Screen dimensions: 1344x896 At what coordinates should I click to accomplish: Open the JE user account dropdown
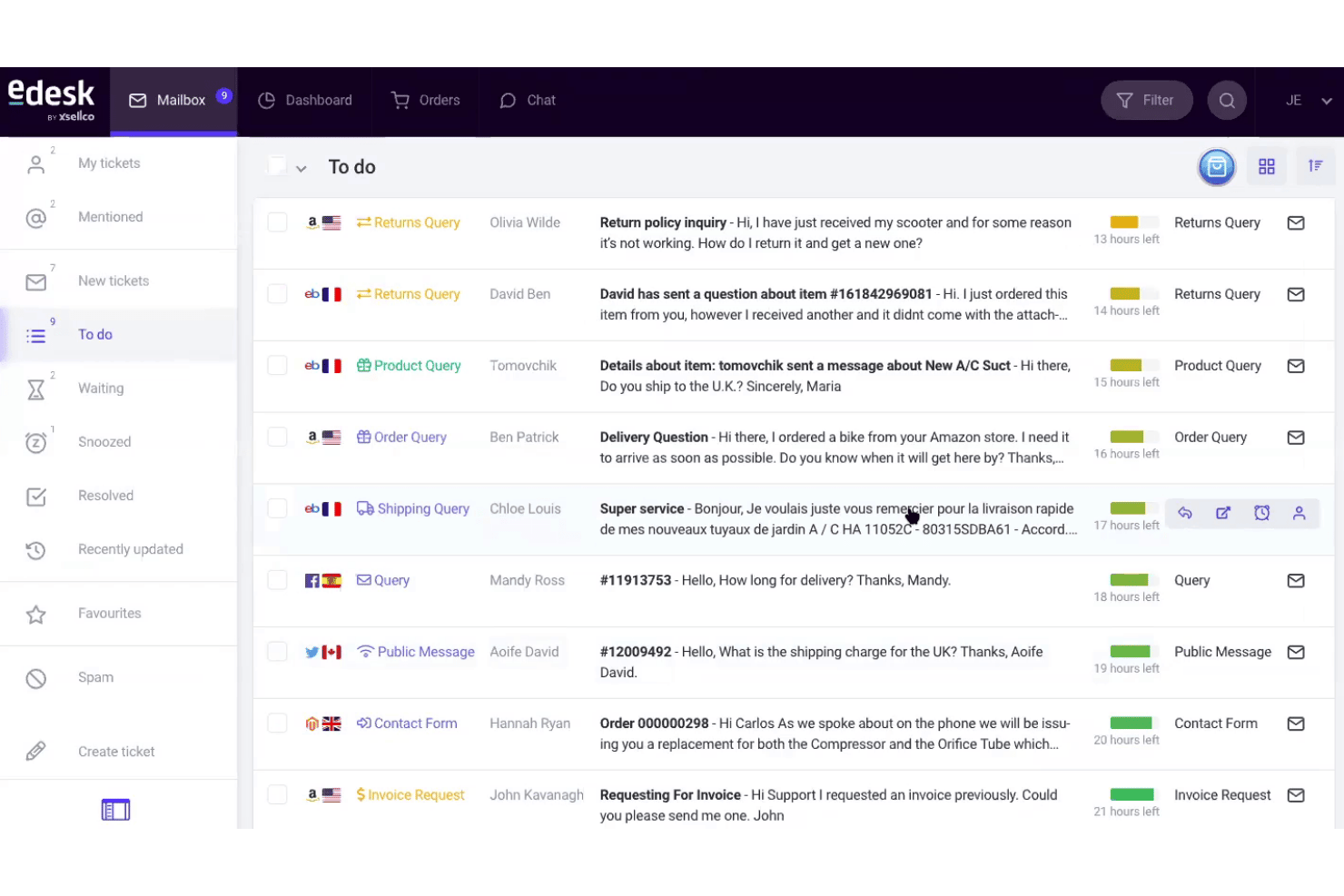tap(1309, 101)
